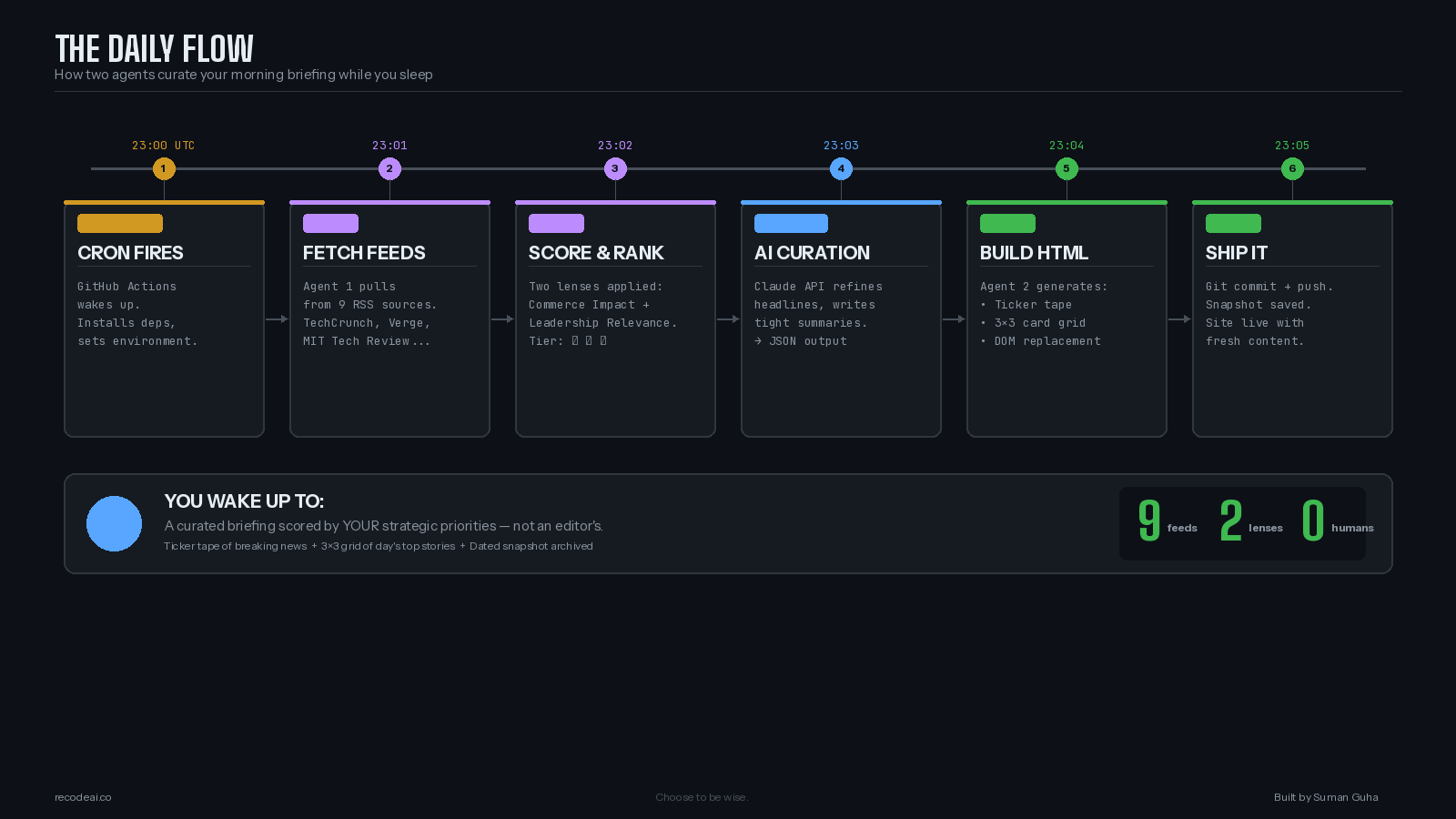Click step 3 marker under 23:02
1456x819 pixels.
615,168
